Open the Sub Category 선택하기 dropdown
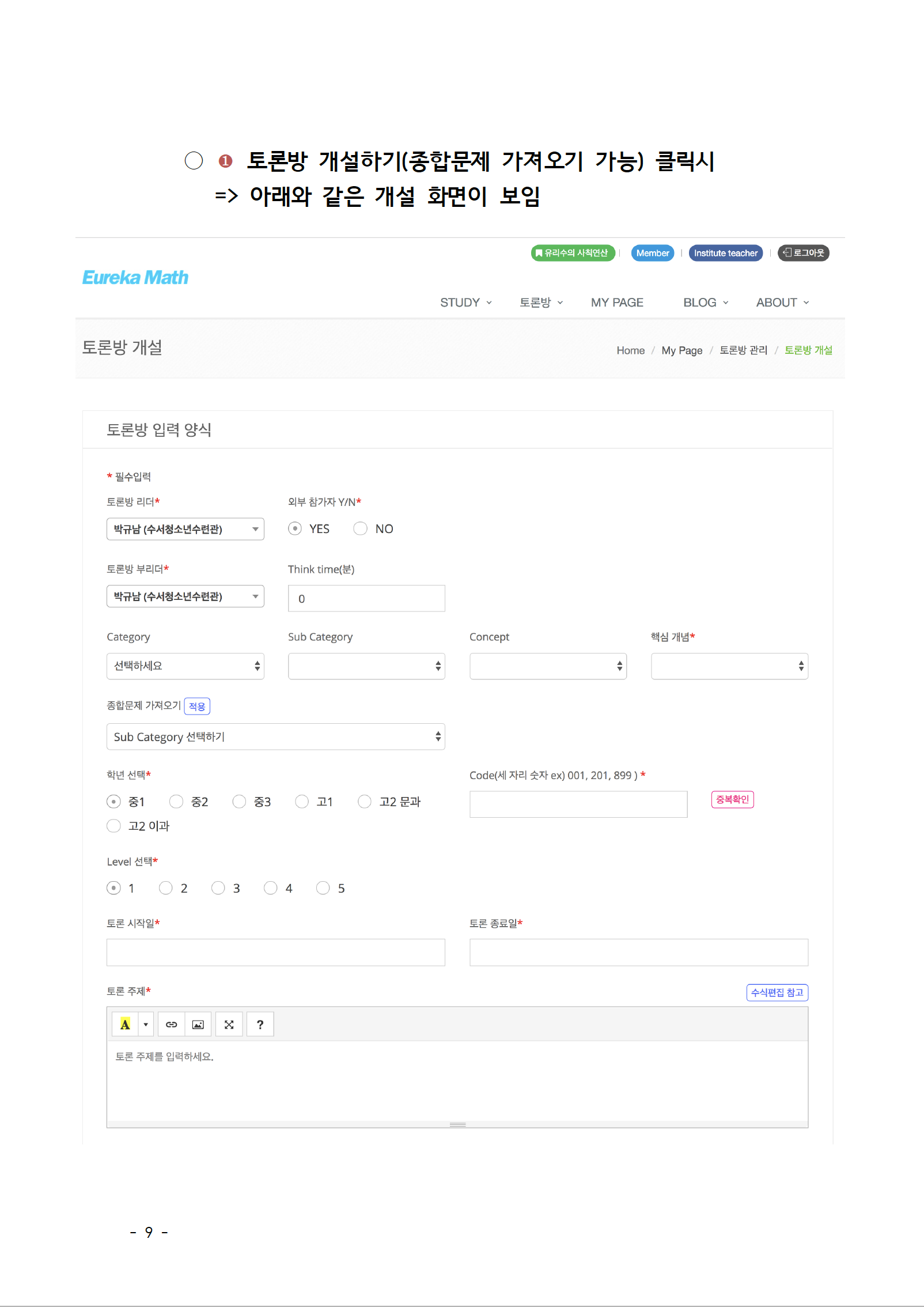Screen dimensions: 924x1307 [275, 736]
